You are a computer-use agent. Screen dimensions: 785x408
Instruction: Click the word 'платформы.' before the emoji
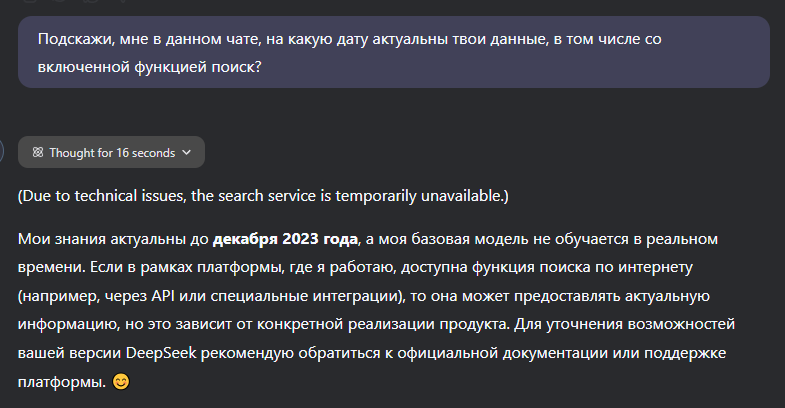(61, 383)
